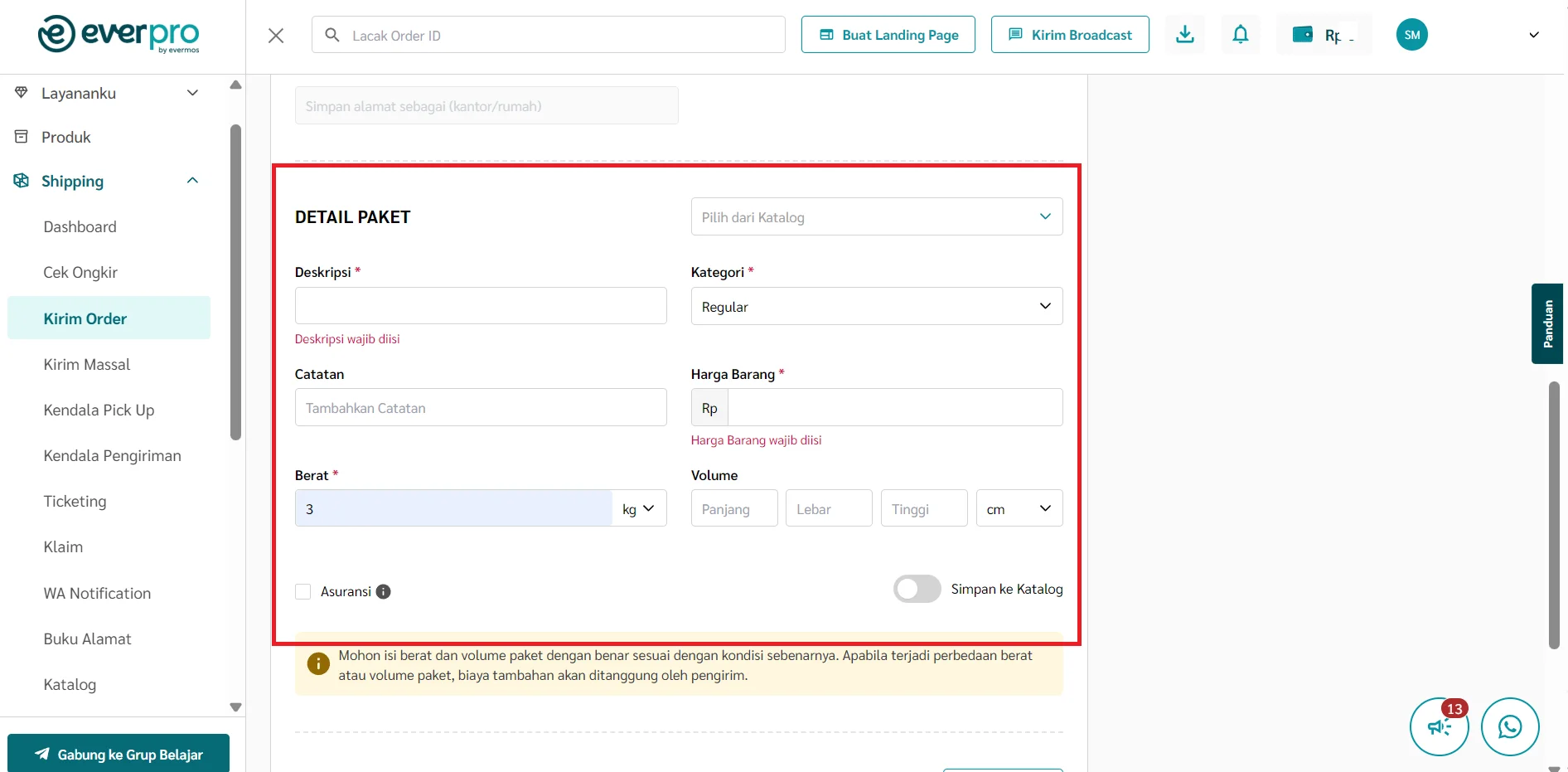This screenshot has width=1568, height=772.
Task: Click the Asuransi info icon
Action: 383,591
